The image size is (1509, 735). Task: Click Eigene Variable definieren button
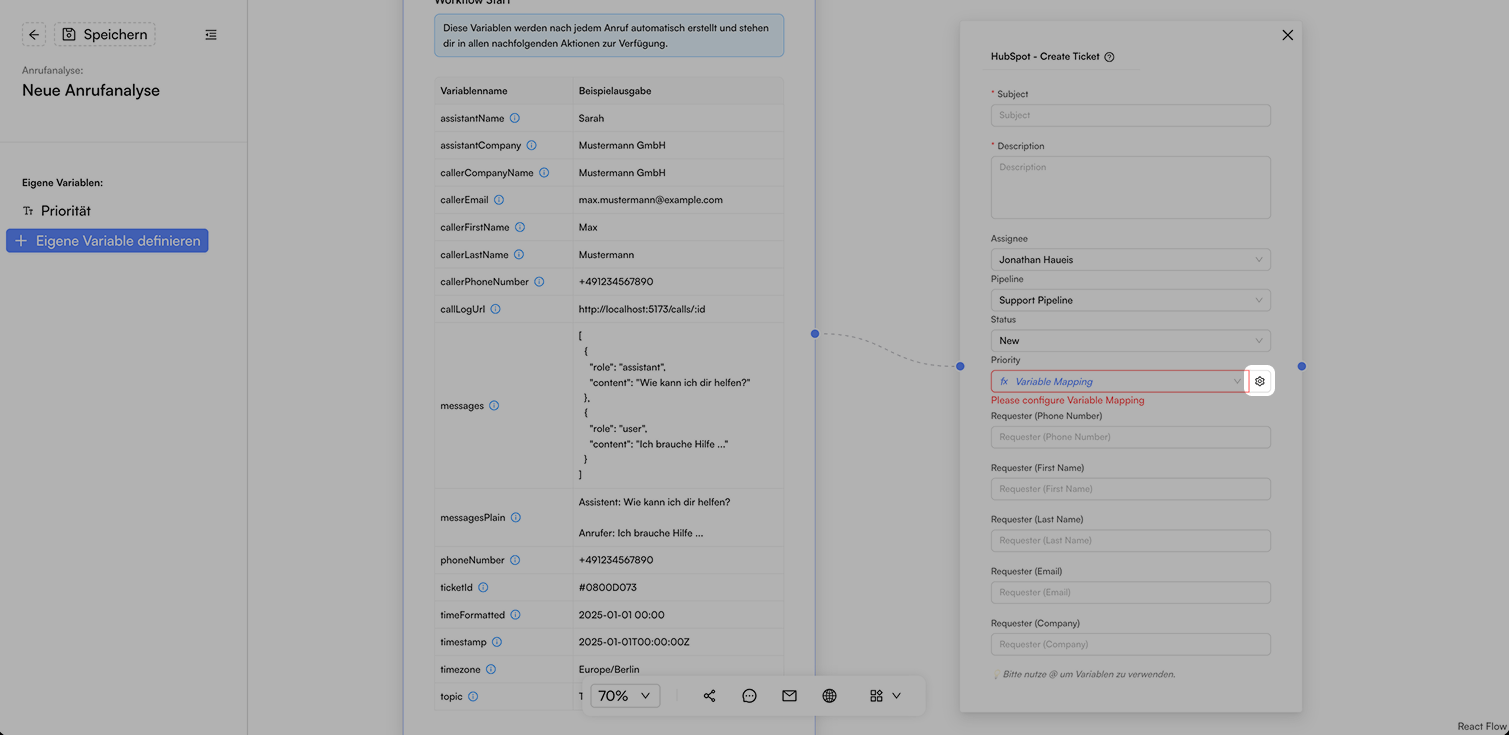pos(107,241)
